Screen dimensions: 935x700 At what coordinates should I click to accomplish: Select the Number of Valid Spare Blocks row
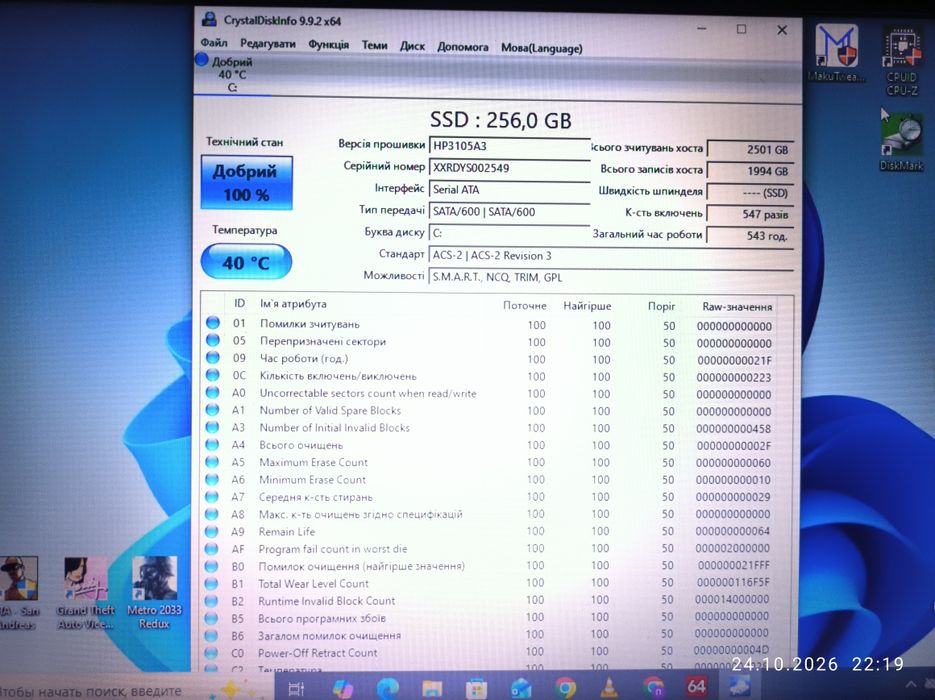pyautogui.click(x=489, y=411)
